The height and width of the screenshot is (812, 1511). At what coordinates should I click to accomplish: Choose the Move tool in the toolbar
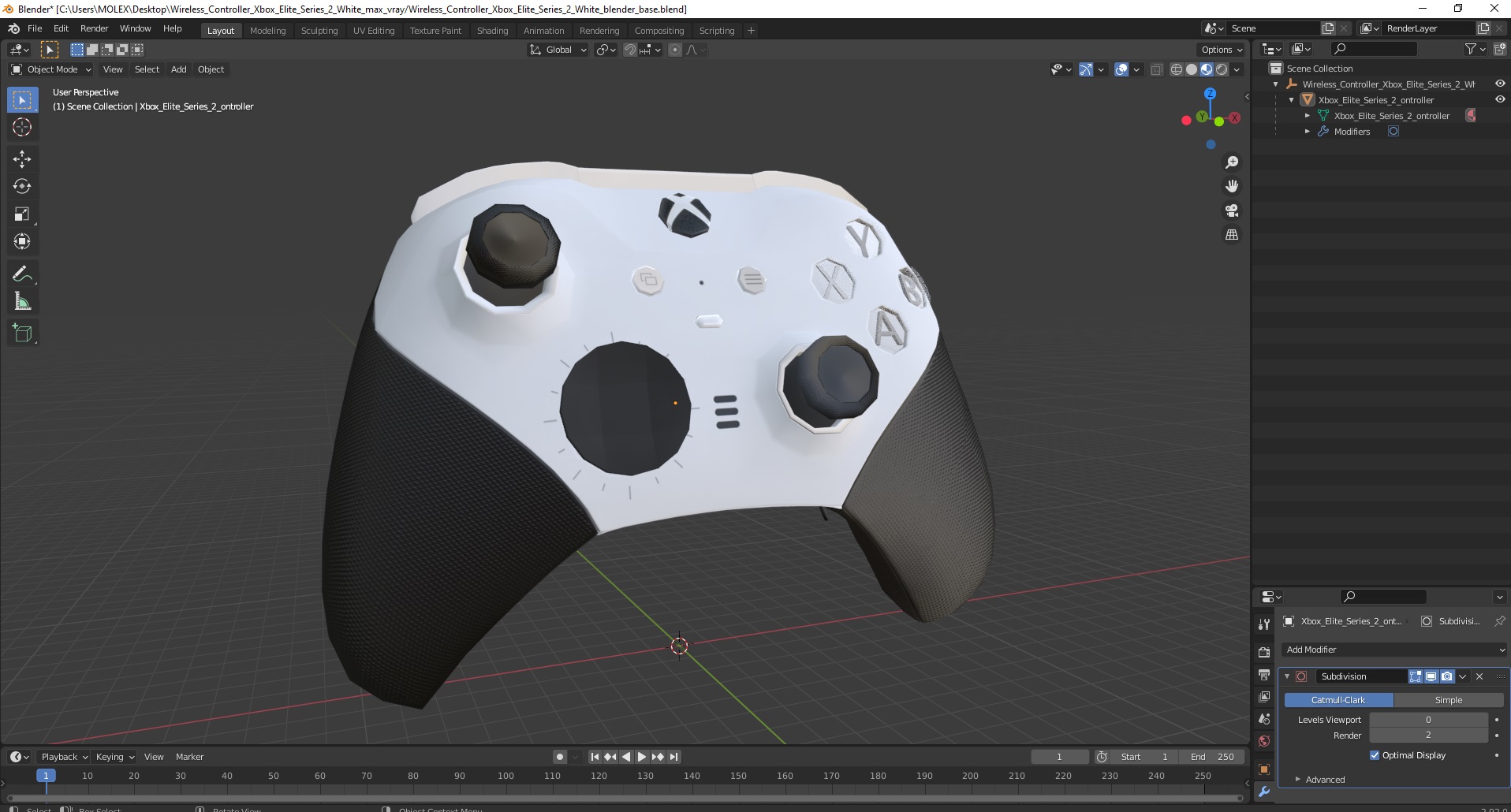coord(22,159)
